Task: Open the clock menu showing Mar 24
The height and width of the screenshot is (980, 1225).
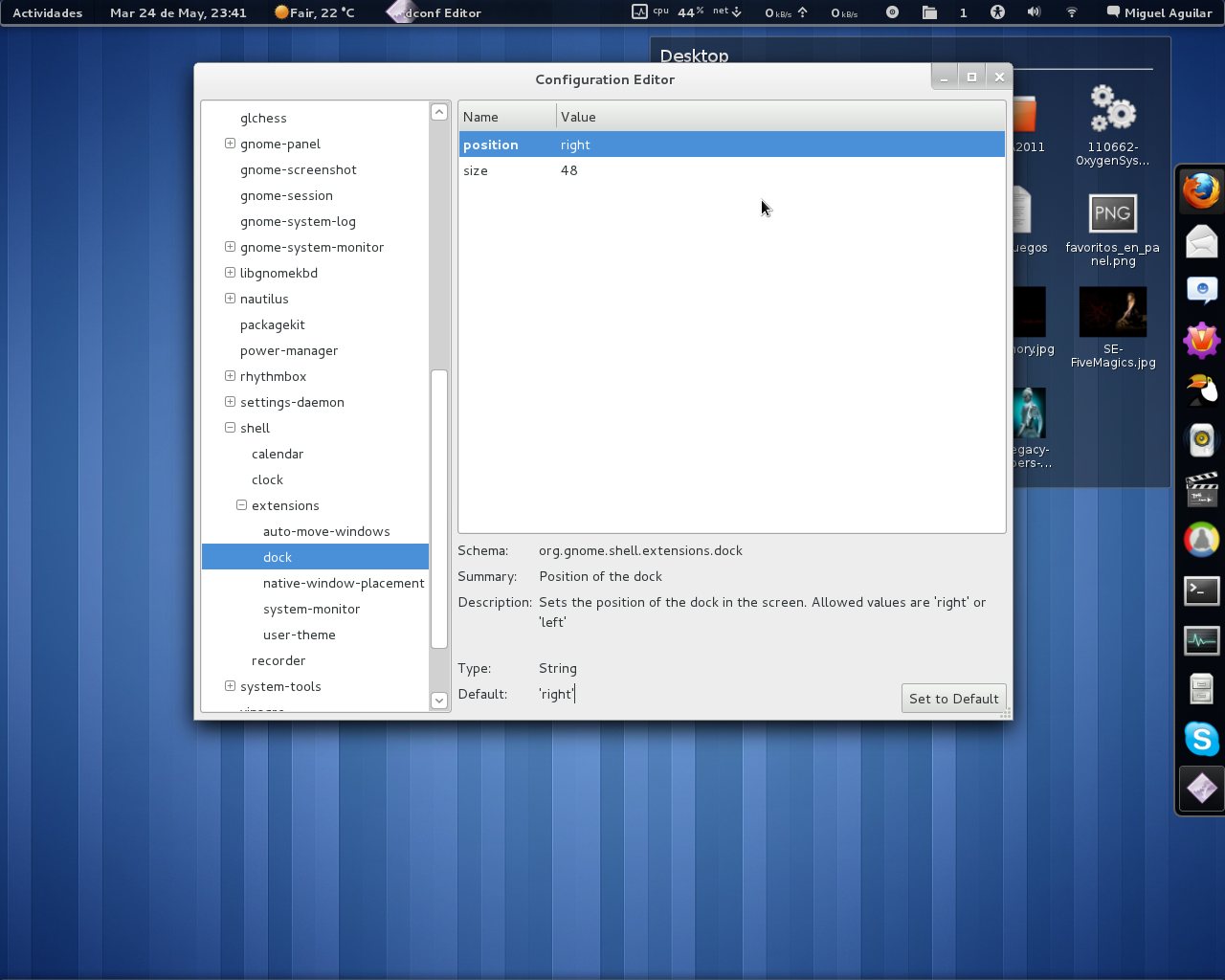Action: pyautogui.click(x=178, y=12)
